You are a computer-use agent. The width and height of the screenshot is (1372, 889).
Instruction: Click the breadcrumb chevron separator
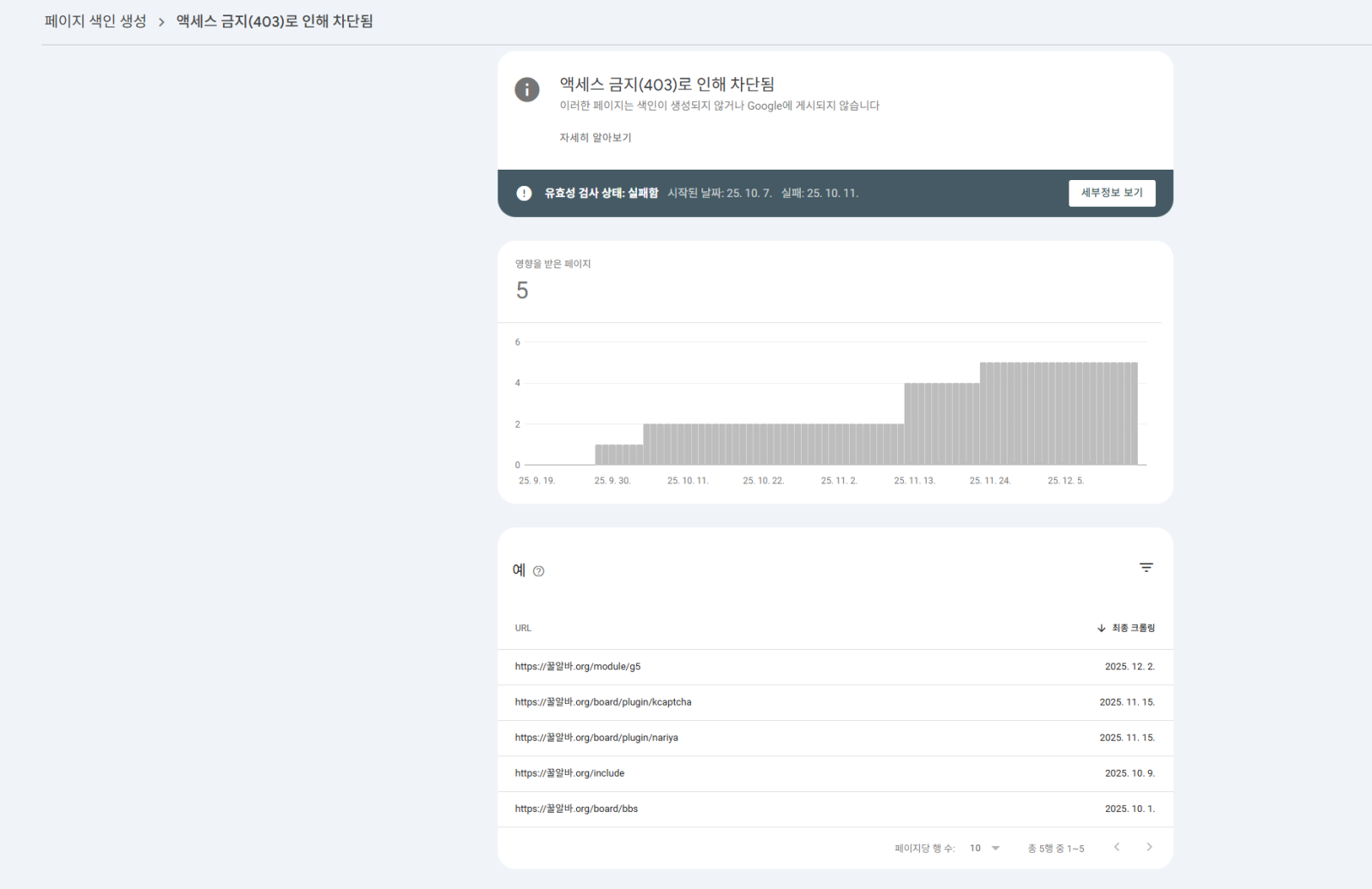(161, 22)
